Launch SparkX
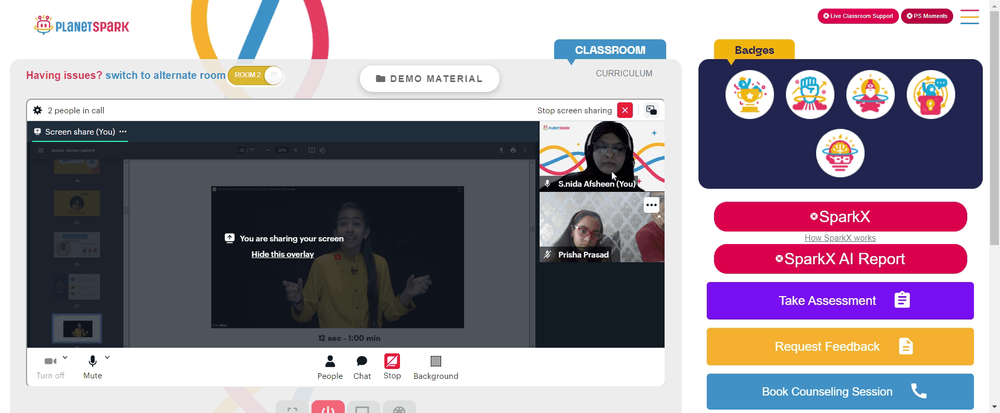 coord(840,217)
